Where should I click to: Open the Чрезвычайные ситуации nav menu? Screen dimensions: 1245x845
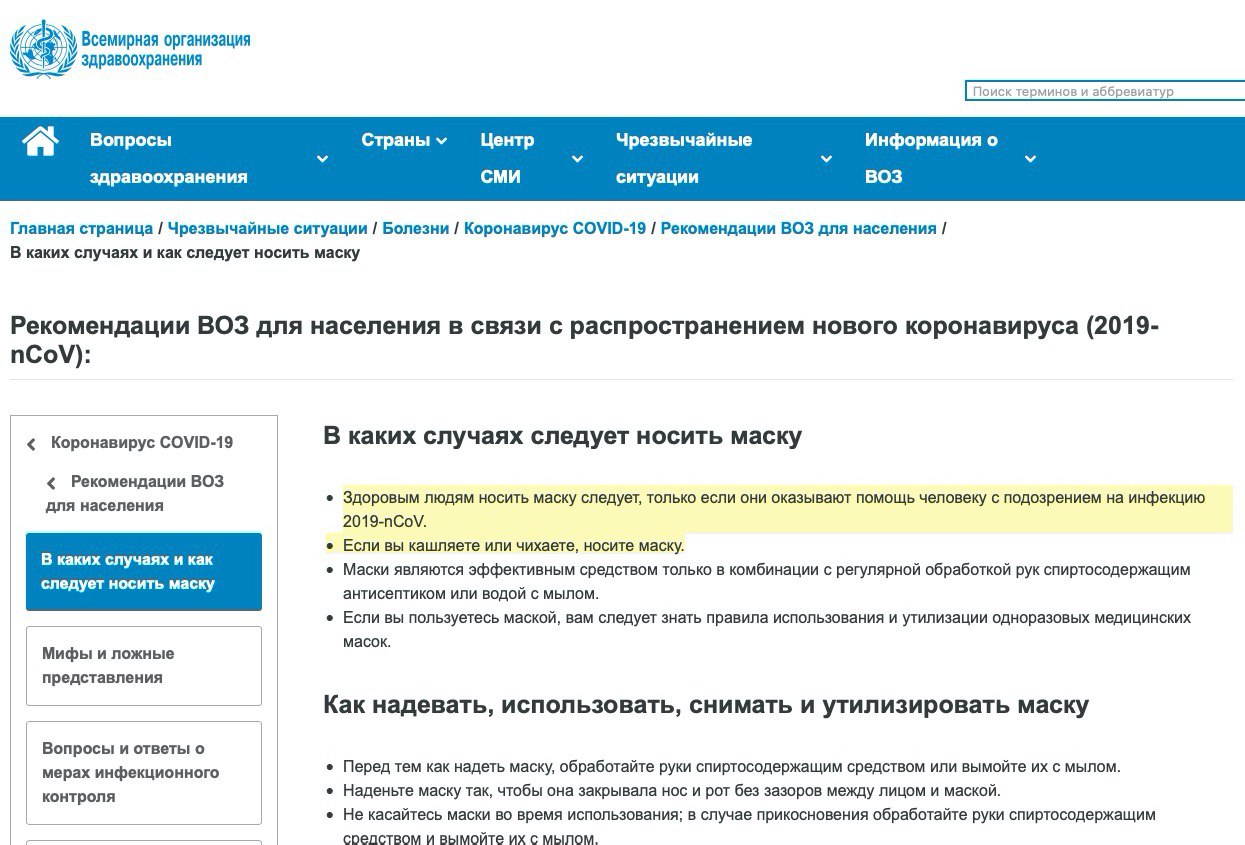(684, 158)
